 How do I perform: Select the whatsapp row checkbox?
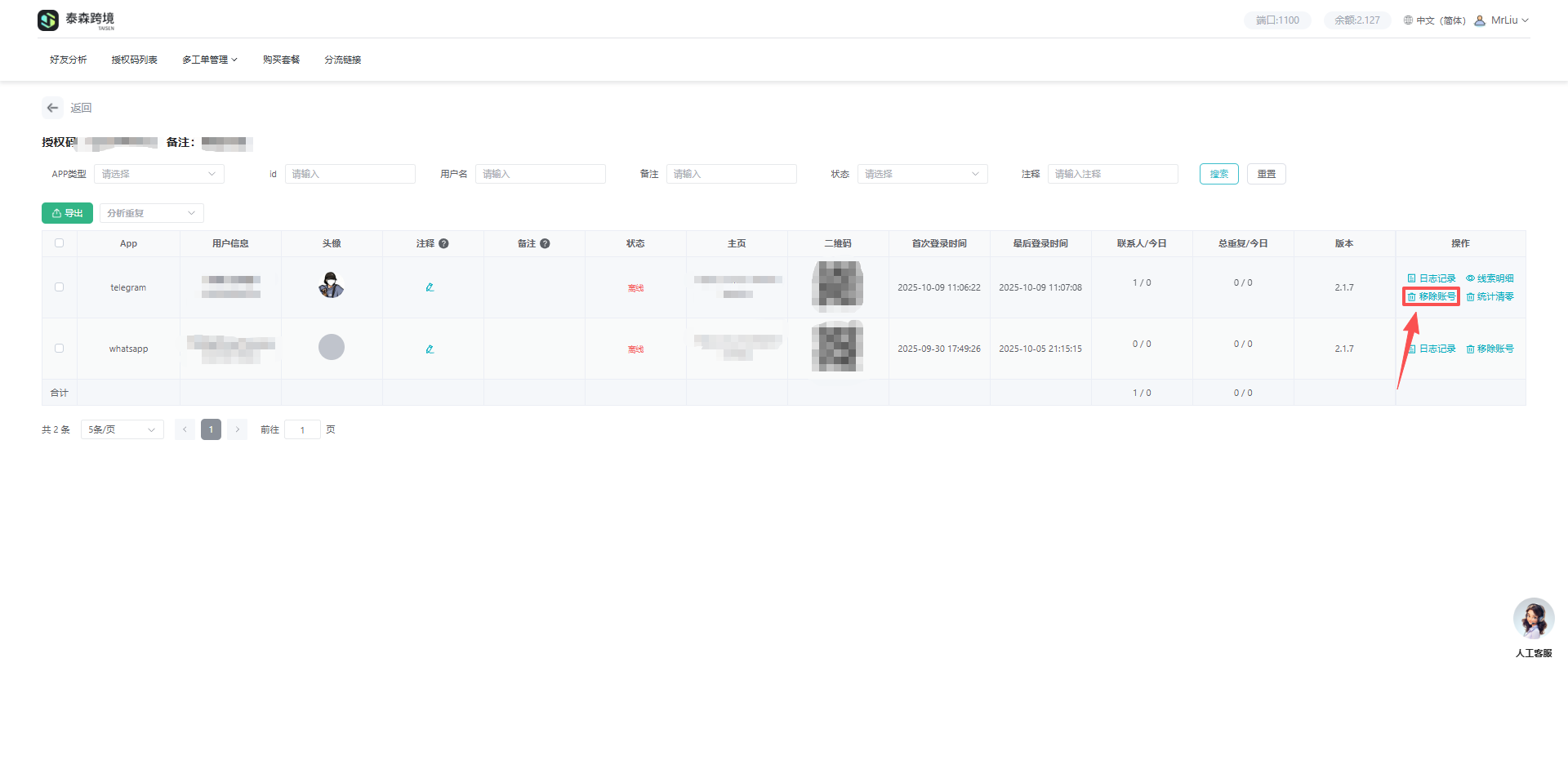point(59,349)
